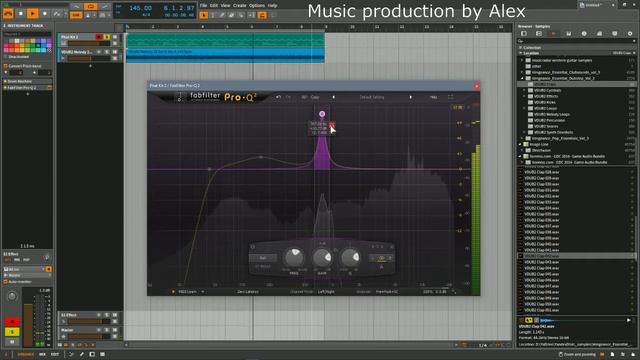This screenshot has height=360, width=640.
Task: Open the Bell filter shape dropdown
Action: (263, 258)
